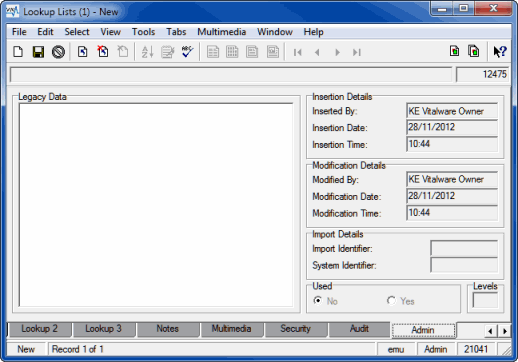Viewport: 518px width, 362px height.
Task: Click the stacked pages red-green toolbar icon
Action: [474, 51]
